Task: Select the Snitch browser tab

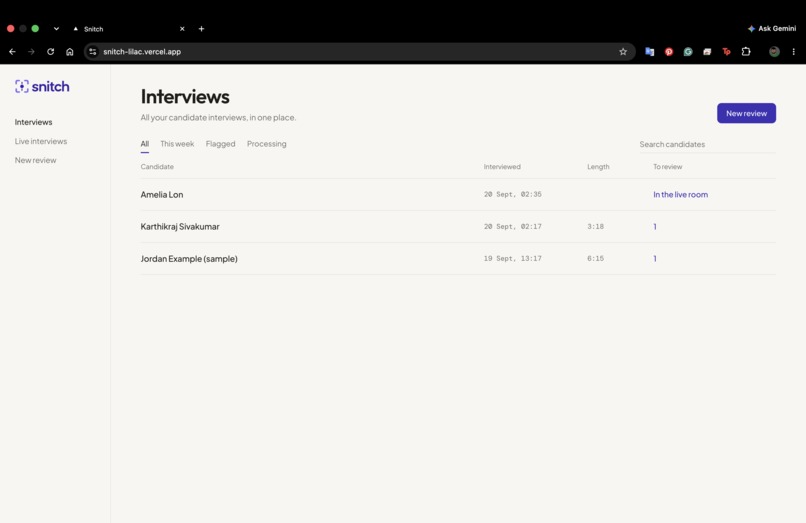Action: click(129, 29)
